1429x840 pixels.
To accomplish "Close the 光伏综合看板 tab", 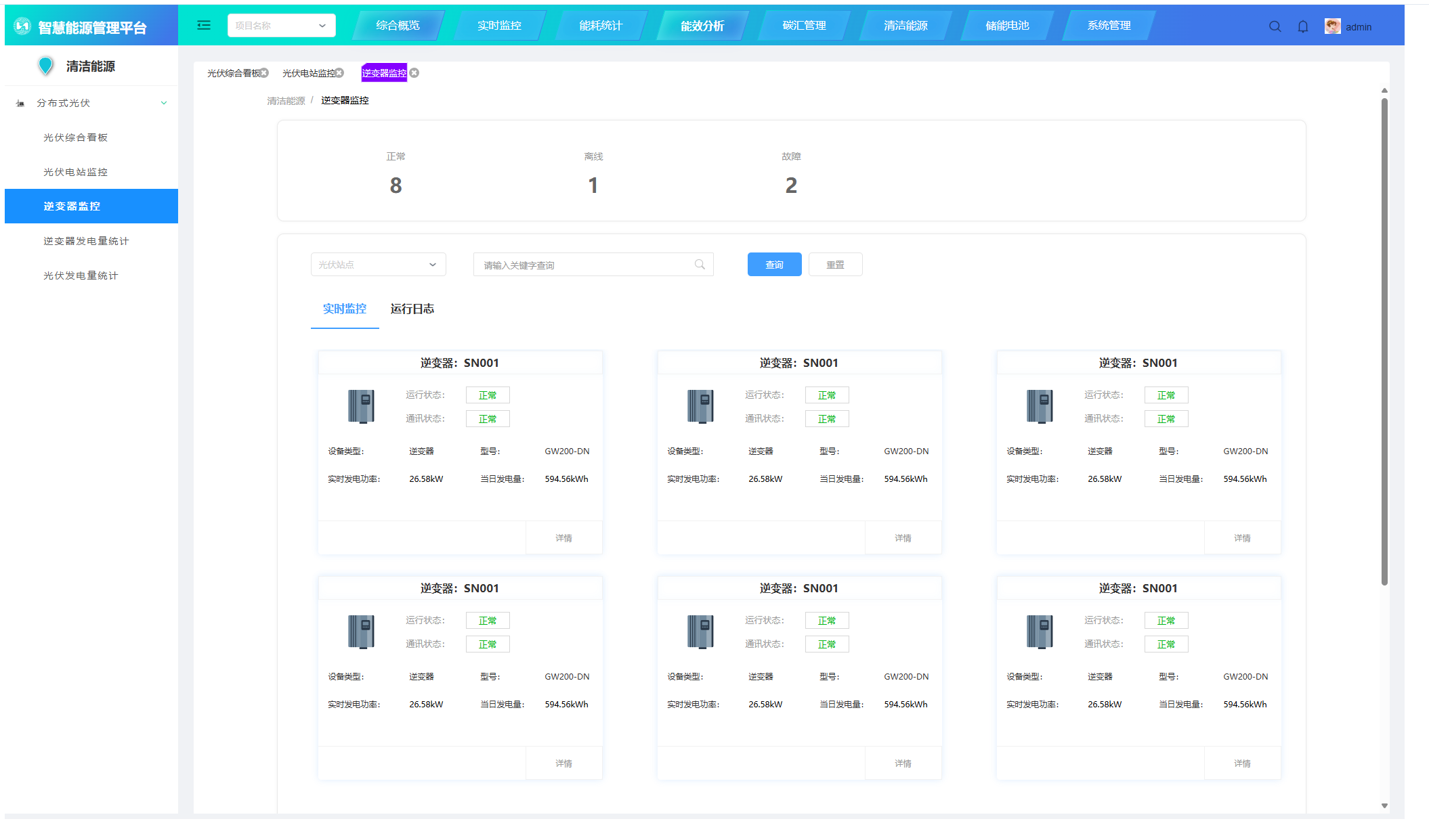I will [265, 73].
